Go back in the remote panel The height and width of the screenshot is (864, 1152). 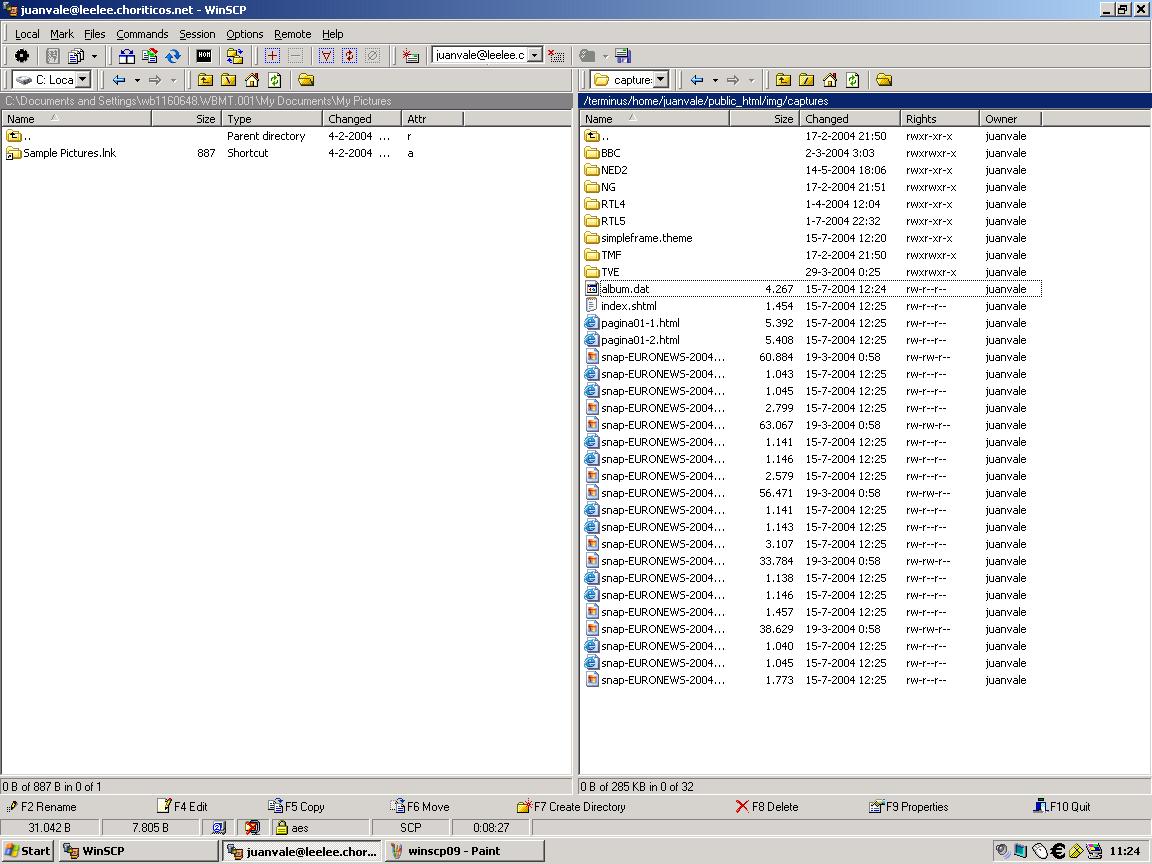[x=697, y=80]
